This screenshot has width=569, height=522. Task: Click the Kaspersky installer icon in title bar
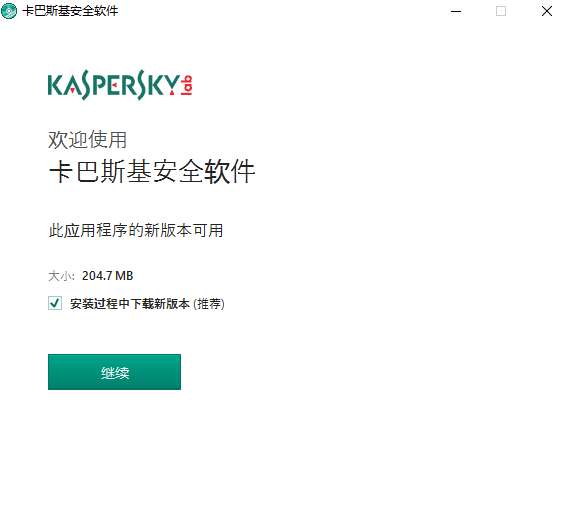point(9,11)
